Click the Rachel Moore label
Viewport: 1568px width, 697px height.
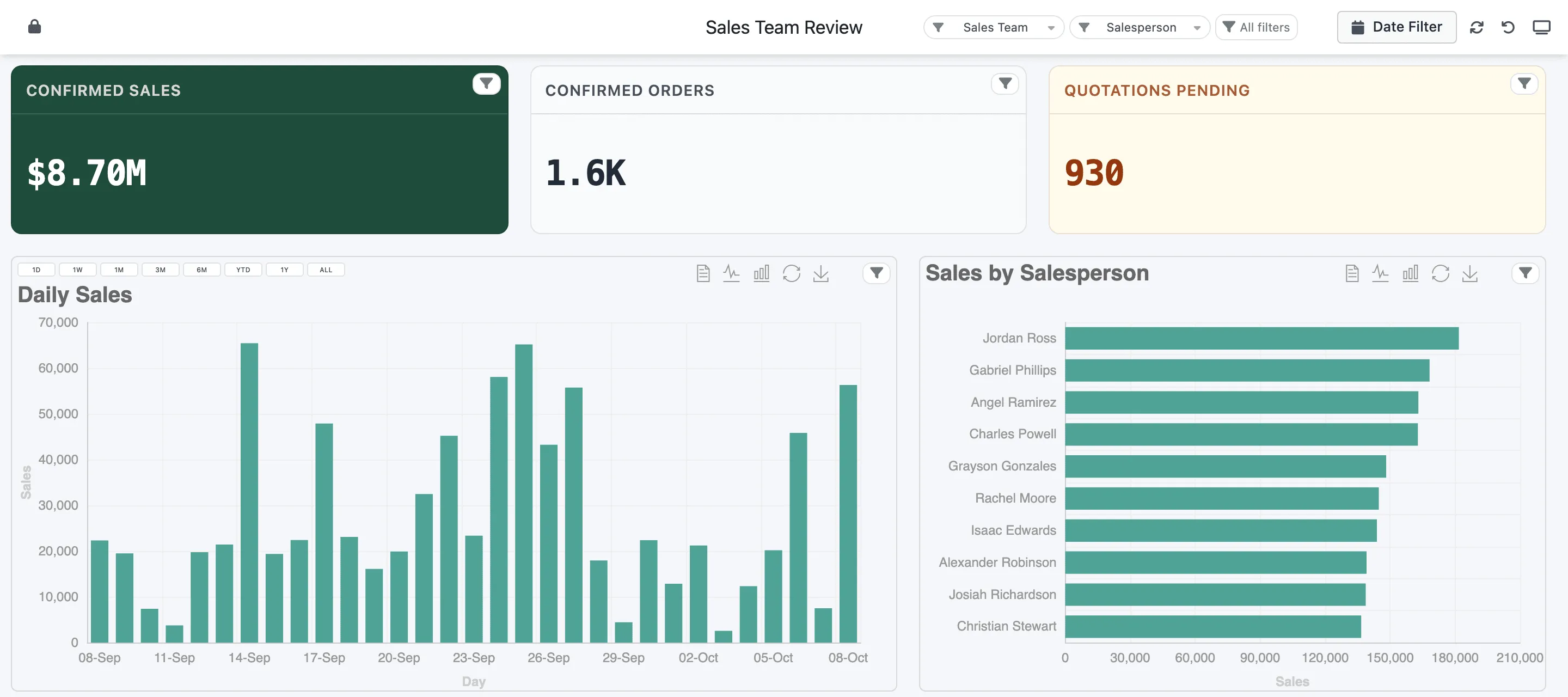(x=1015, y=498)
